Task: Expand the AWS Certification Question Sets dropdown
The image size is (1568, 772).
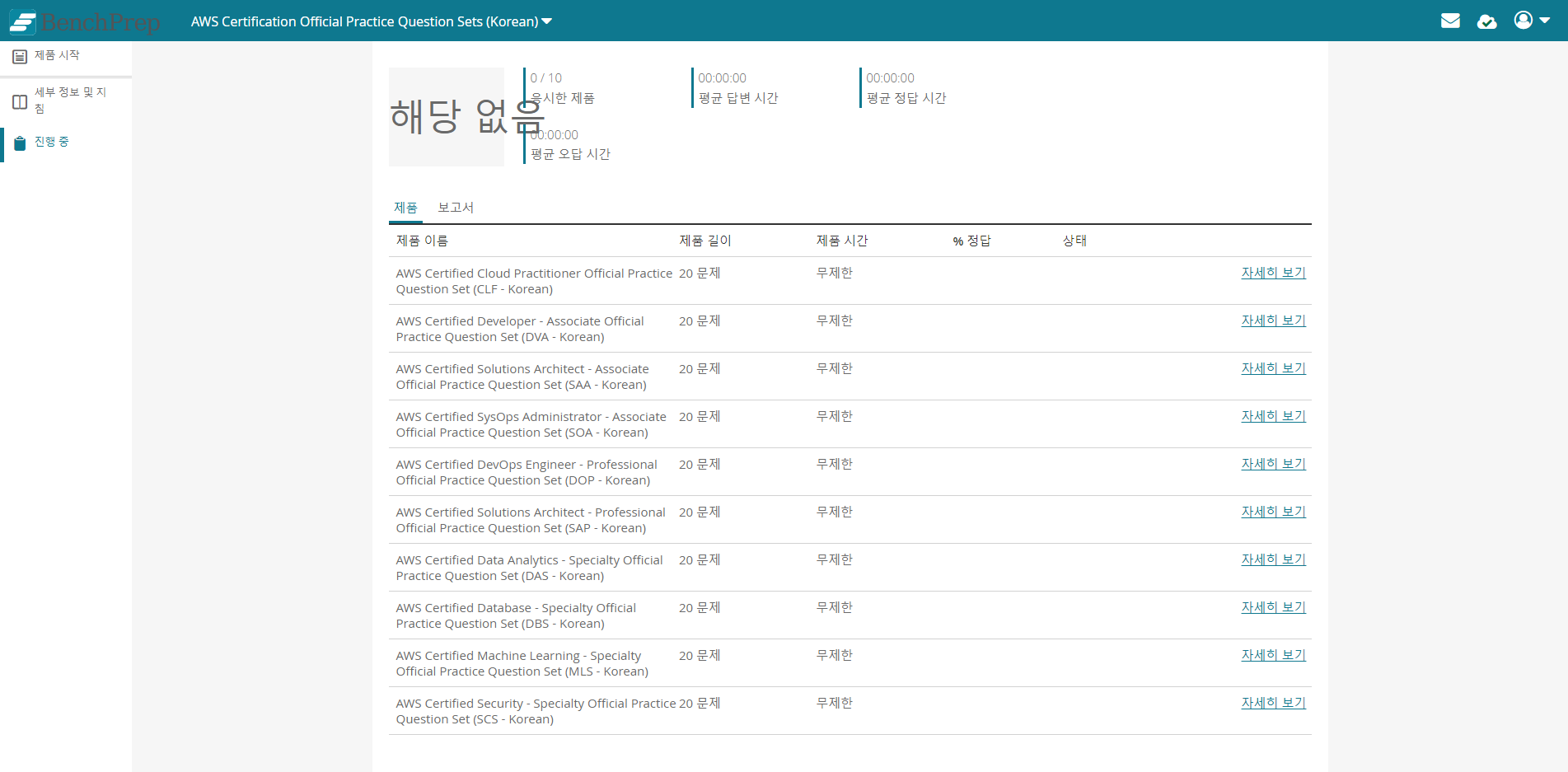Action: pos(372,21)
